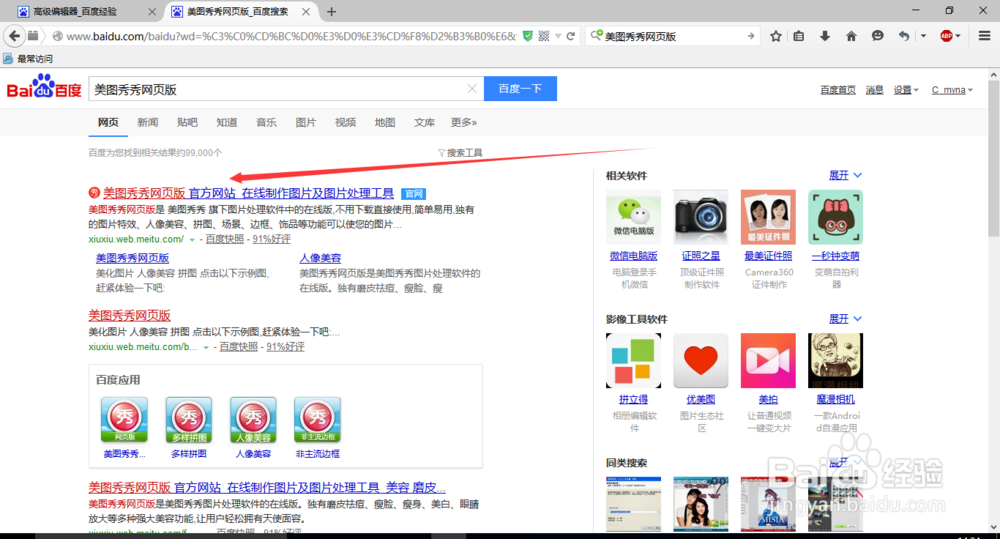Open the address bar history dropdown arrow
Image resolution: width=1000 pixels, height=539 pixels.
pyautogui.click(x=558, y=36)
